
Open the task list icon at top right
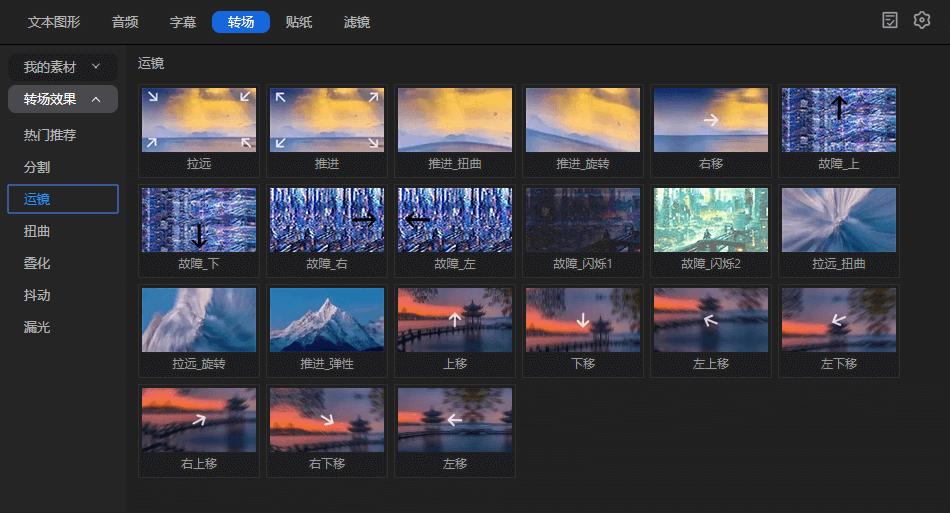[x=889, y=20]
